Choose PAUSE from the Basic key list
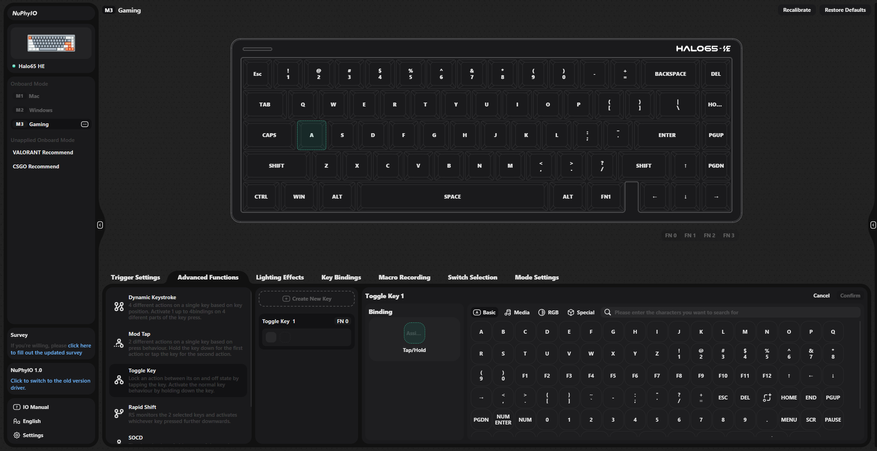Image resolution: width=877 pixels, height=451 pixels. (833, 420)
